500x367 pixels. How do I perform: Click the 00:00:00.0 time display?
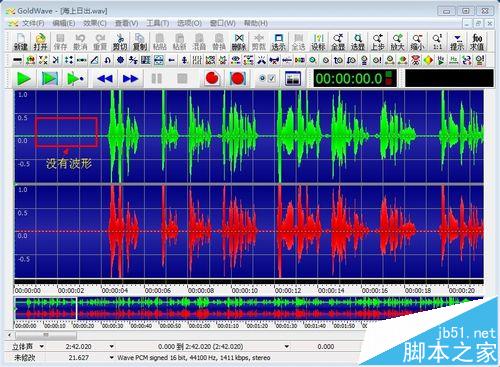(355, 79)
